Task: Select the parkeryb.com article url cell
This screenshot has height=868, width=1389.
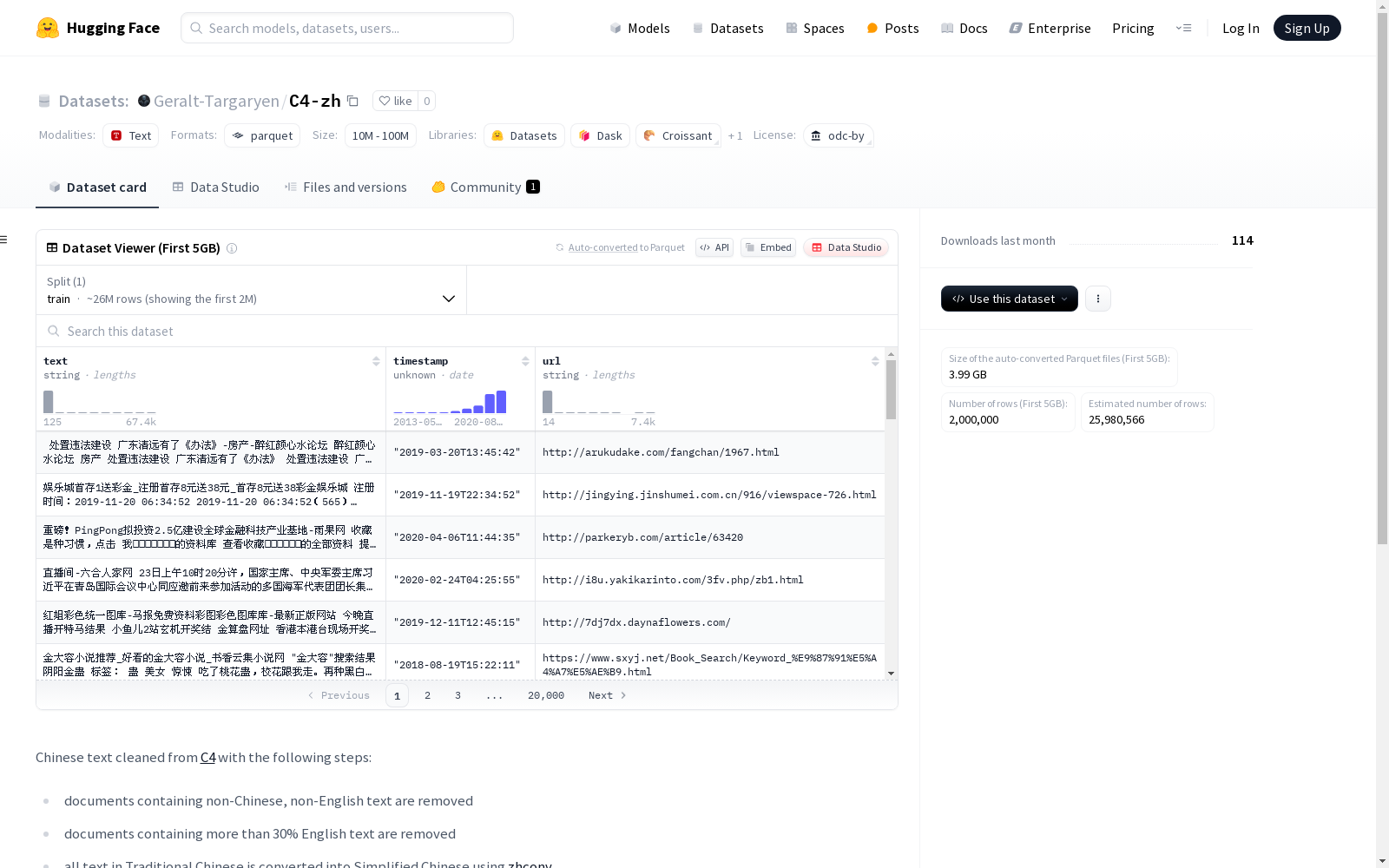Action: pyautogui.click(x=710, y=537)
